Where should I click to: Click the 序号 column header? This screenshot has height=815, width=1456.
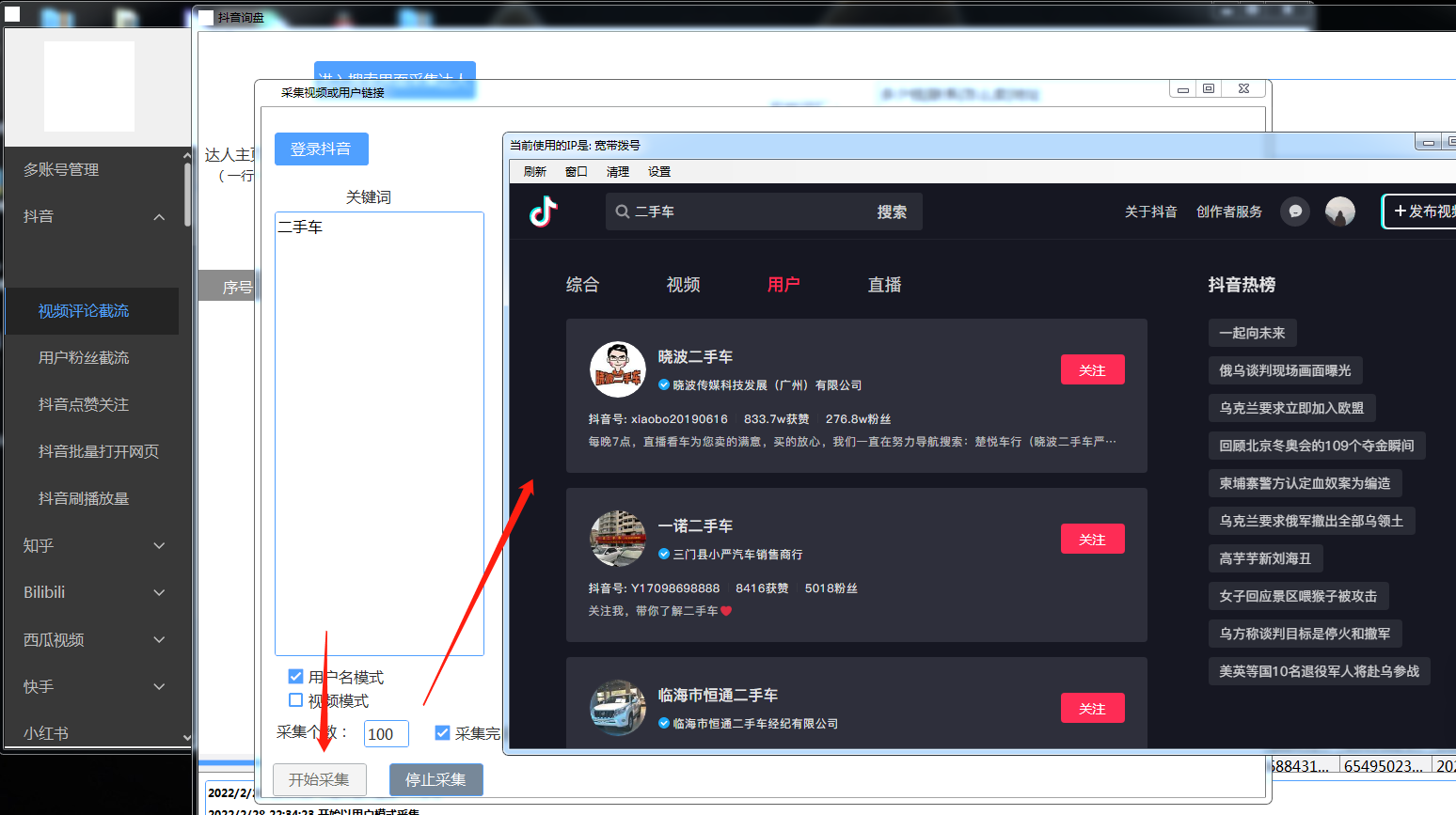pyautogui.click(x=229, y=287)
